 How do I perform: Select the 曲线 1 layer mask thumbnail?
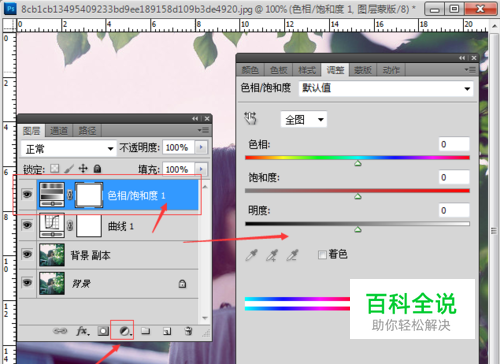click(x=89, y=225)
